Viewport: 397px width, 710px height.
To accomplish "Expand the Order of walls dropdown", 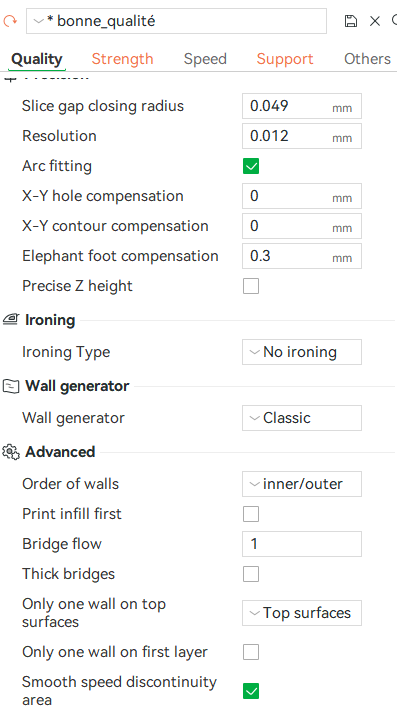I will click(302, 484).
